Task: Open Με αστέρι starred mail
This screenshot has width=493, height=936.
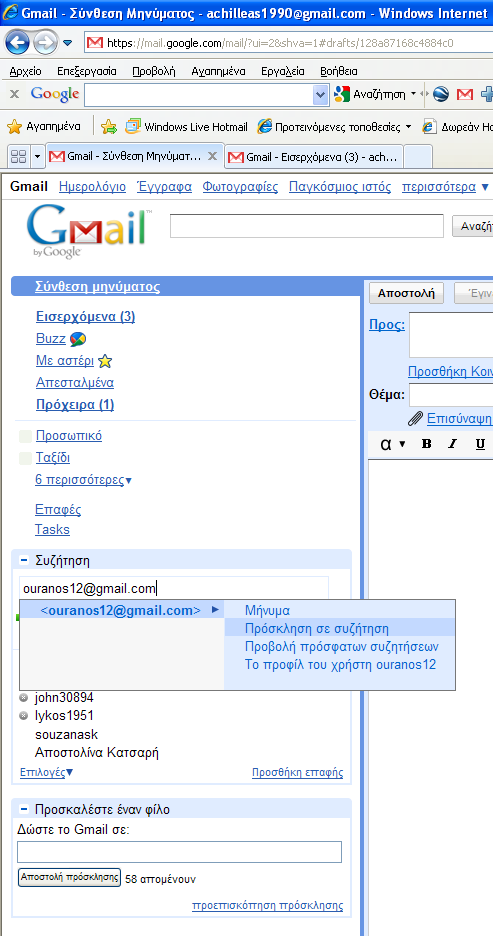Action: (65, 361)
